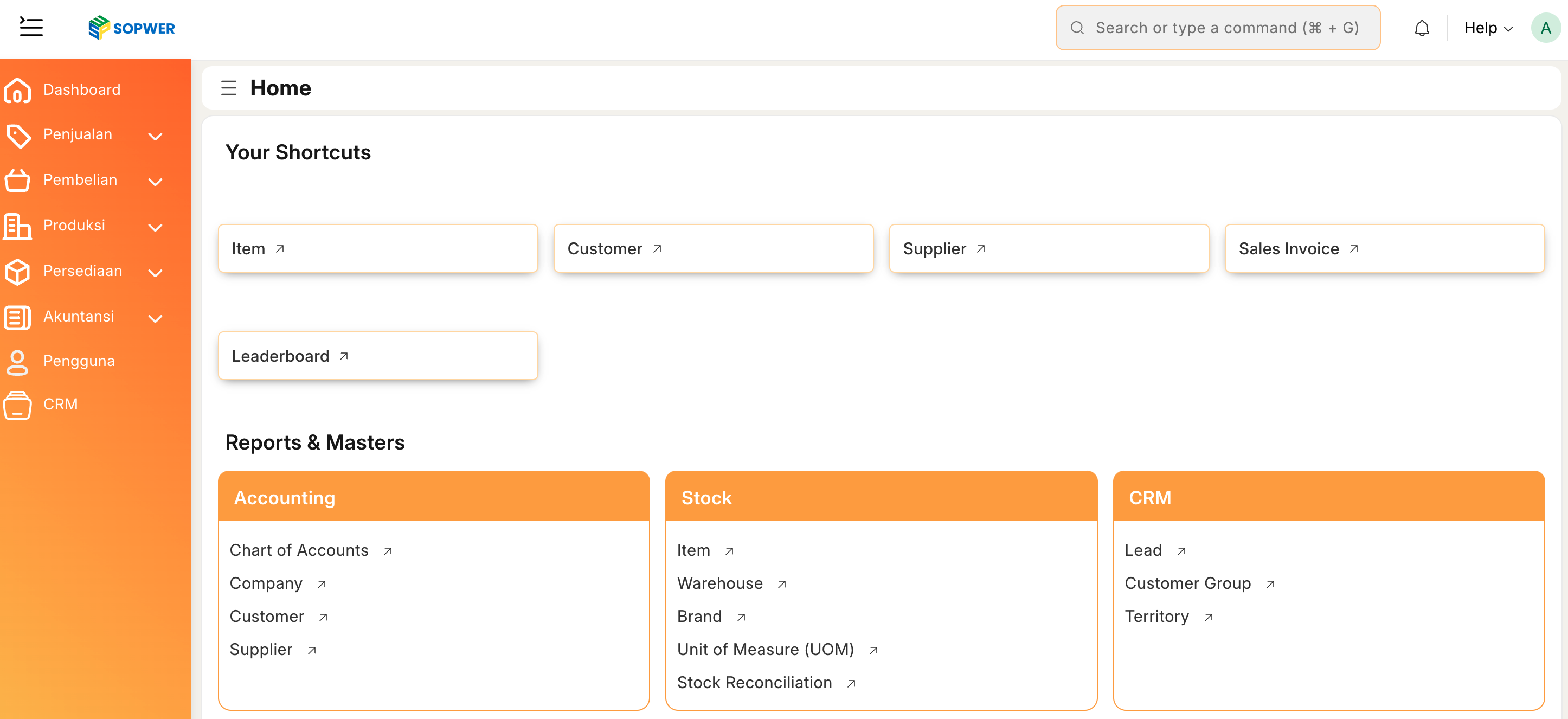The width and height of the screenshot is (1568, 719).
Task: Click the SOPWER logo
Action: [x=131, y=28]
